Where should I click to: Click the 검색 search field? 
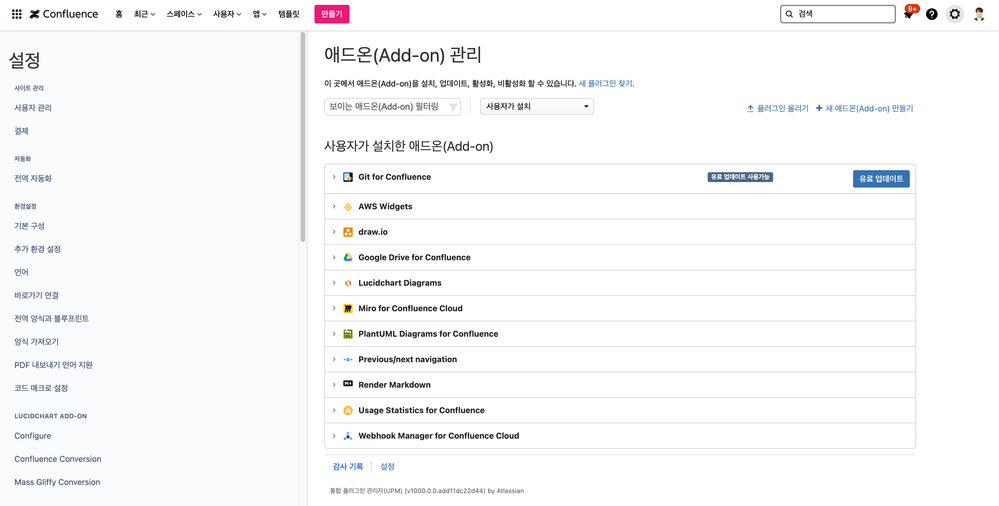837,14
